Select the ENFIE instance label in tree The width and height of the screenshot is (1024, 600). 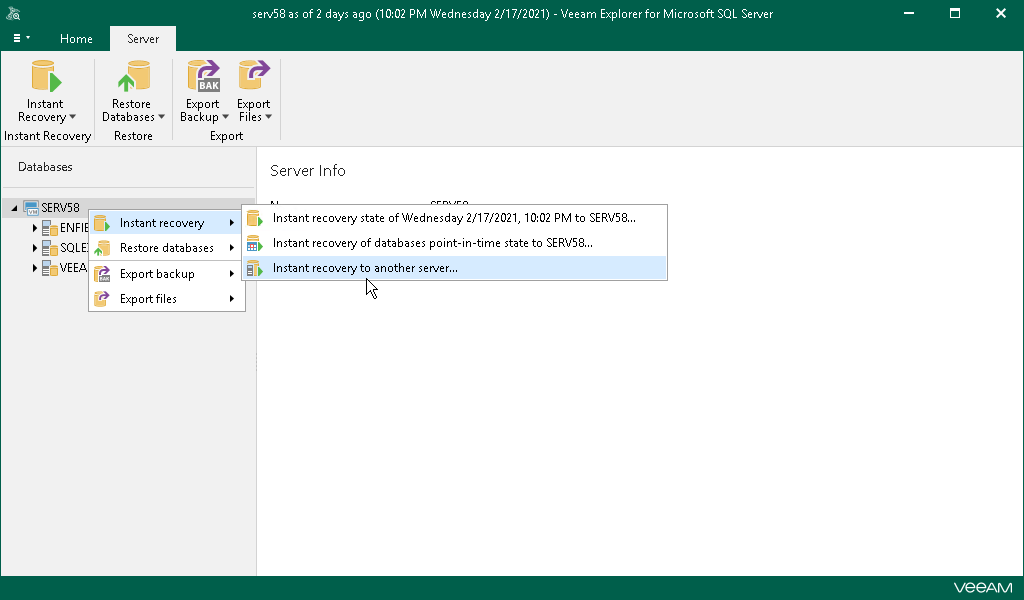(x=74, y=228)
